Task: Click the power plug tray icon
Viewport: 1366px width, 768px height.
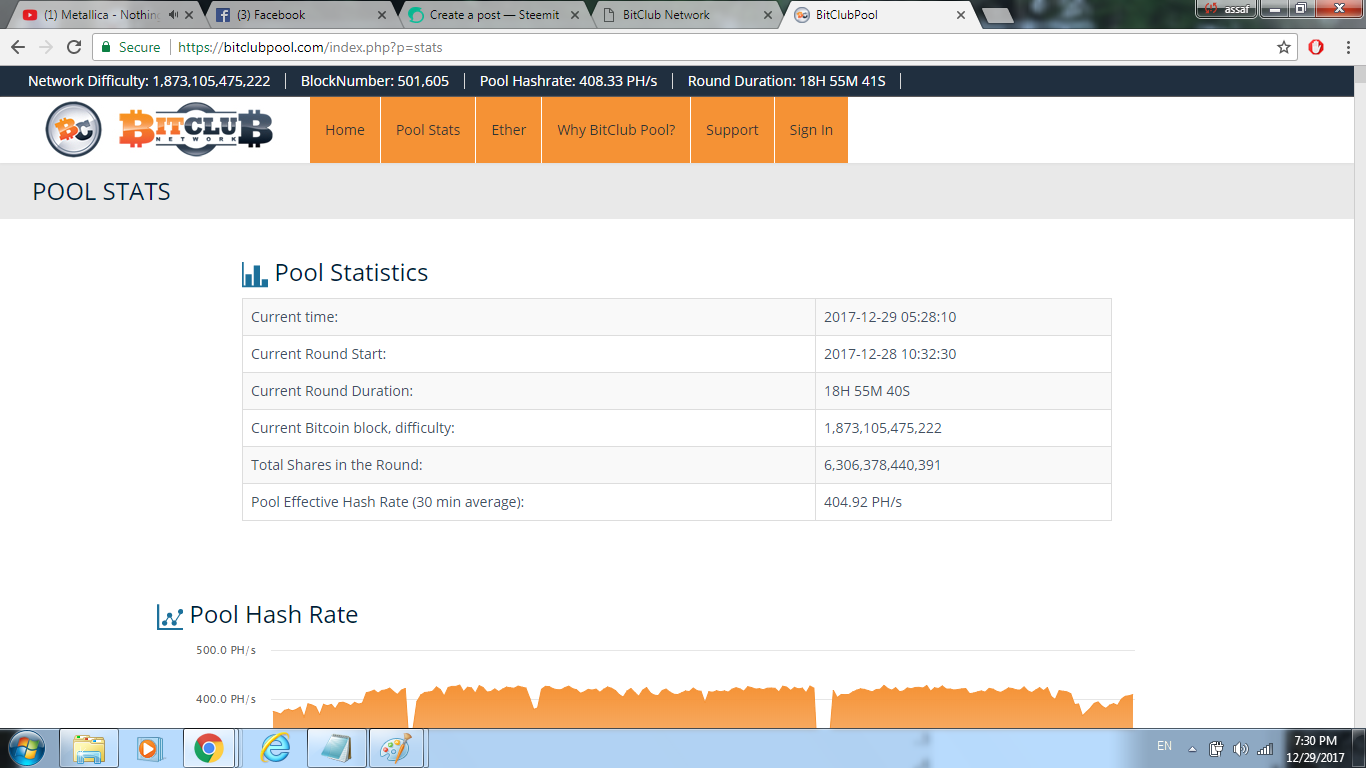Action: (1217, 748)
